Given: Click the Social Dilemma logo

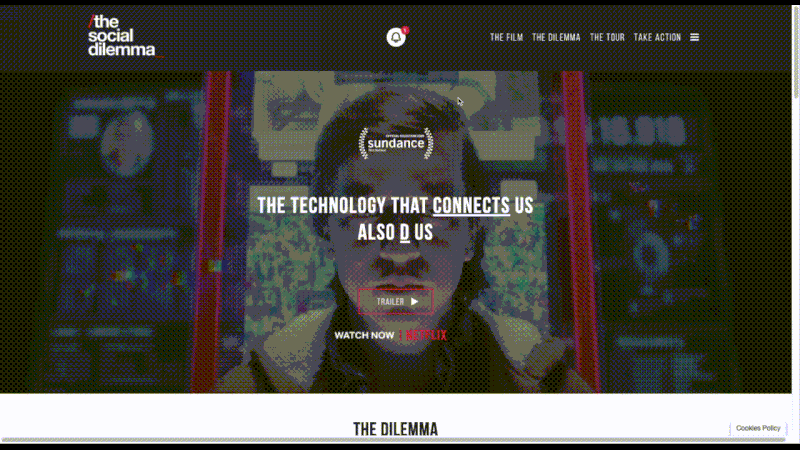Looking at the screenshot, I should click(121, 35).
